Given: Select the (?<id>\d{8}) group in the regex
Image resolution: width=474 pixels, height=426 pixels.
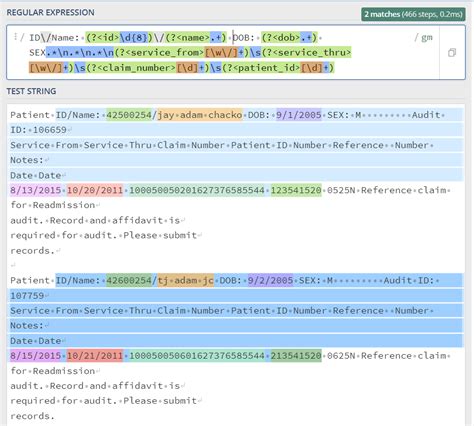Looking at the screenshot, I should (119, 37).
